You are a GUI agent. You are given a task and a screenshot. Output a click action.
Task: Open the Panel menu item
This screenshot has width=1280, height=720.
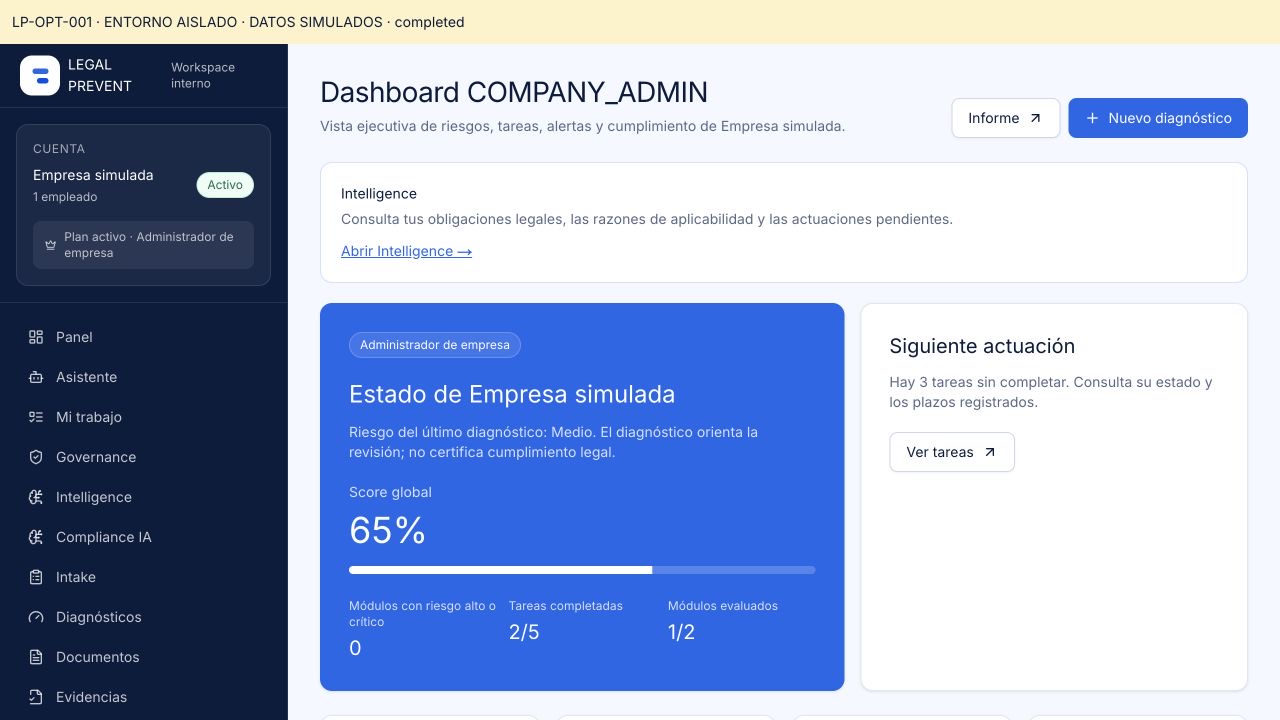tap(144, 337)
